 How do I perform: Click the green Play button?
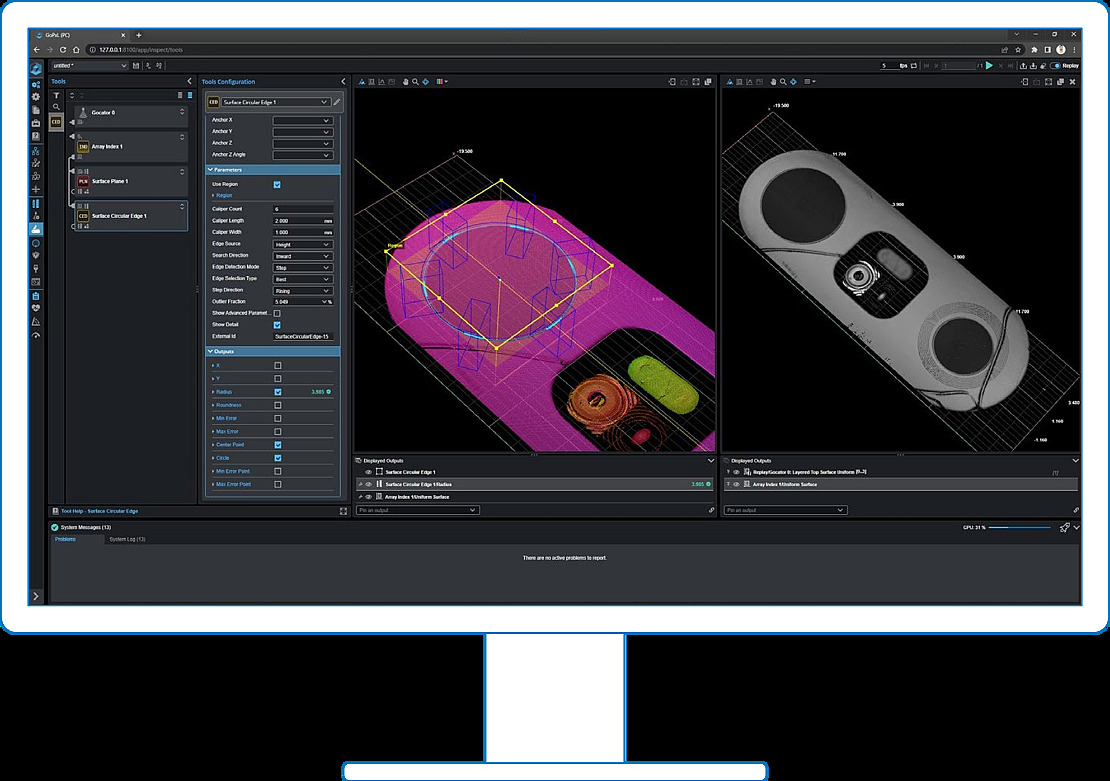pos(989,66)
